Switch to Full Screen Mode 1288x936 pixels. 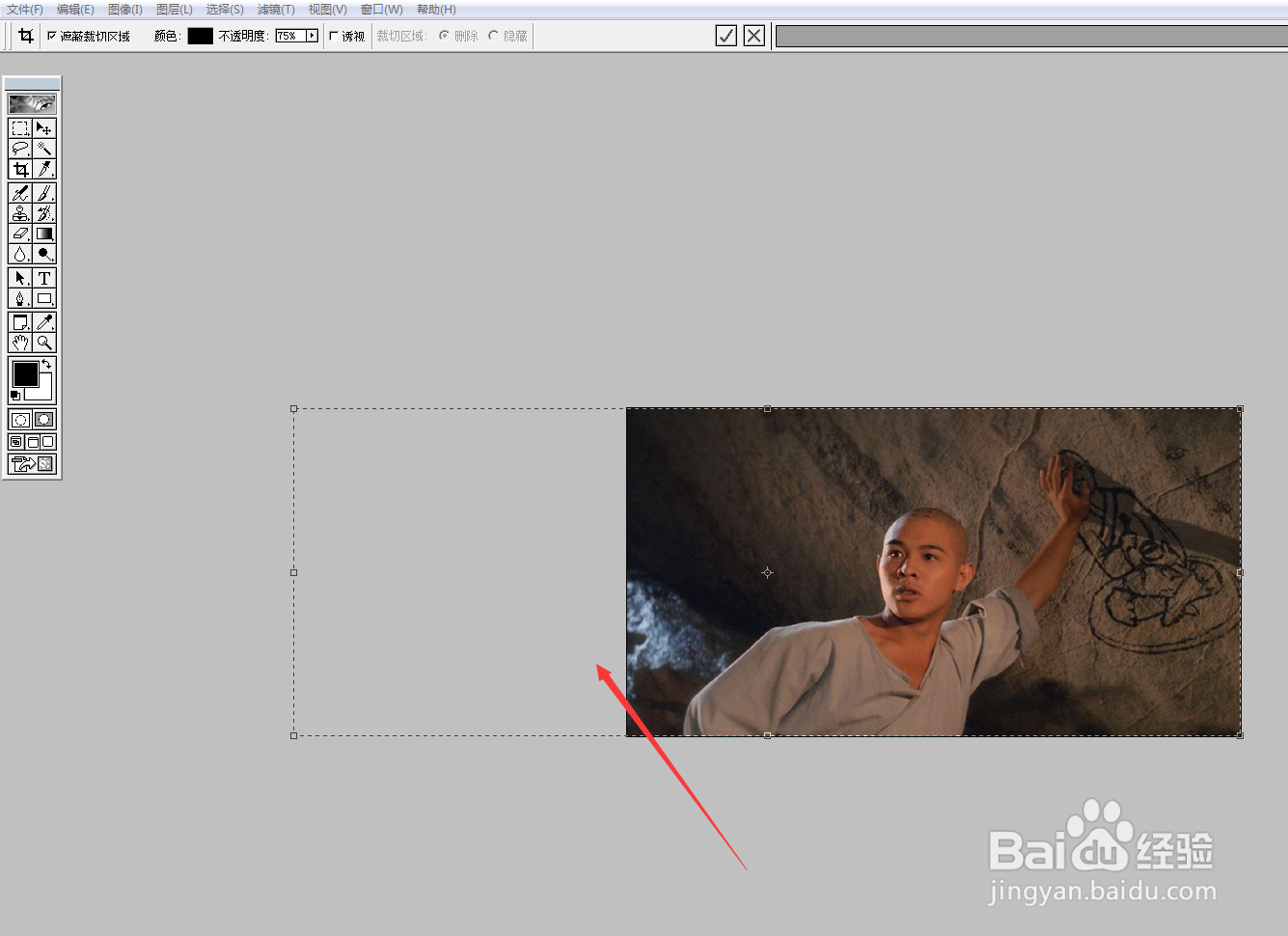48,442
